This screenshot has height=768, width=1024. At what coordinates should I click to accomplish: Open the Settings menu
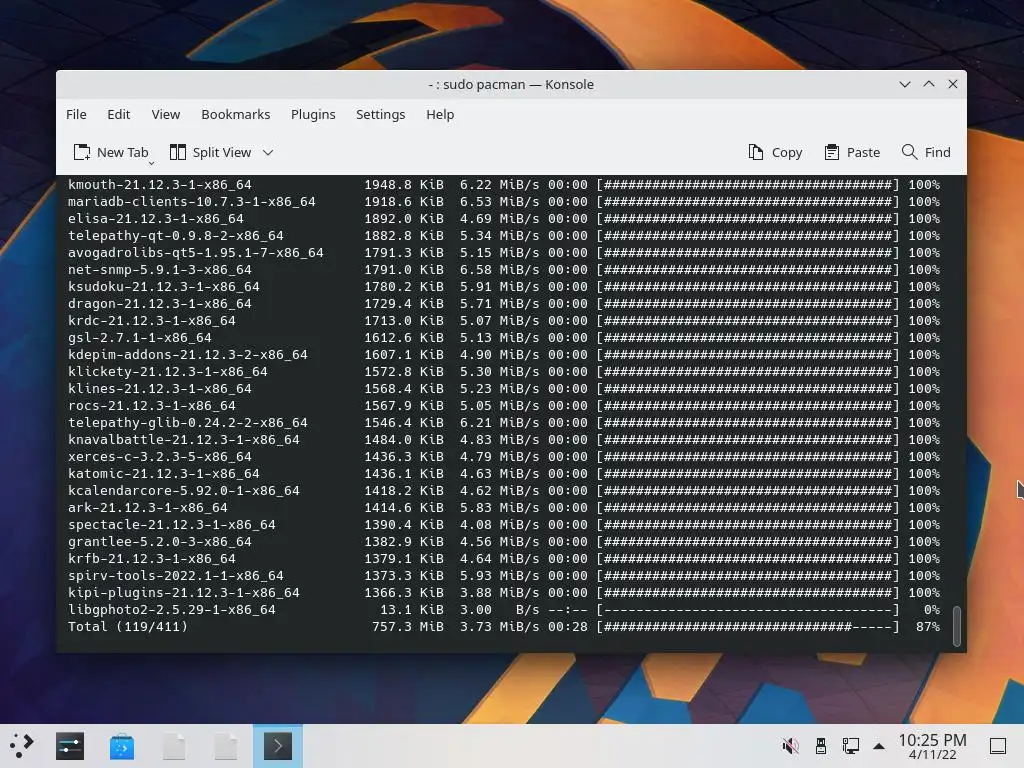point(381,114)
